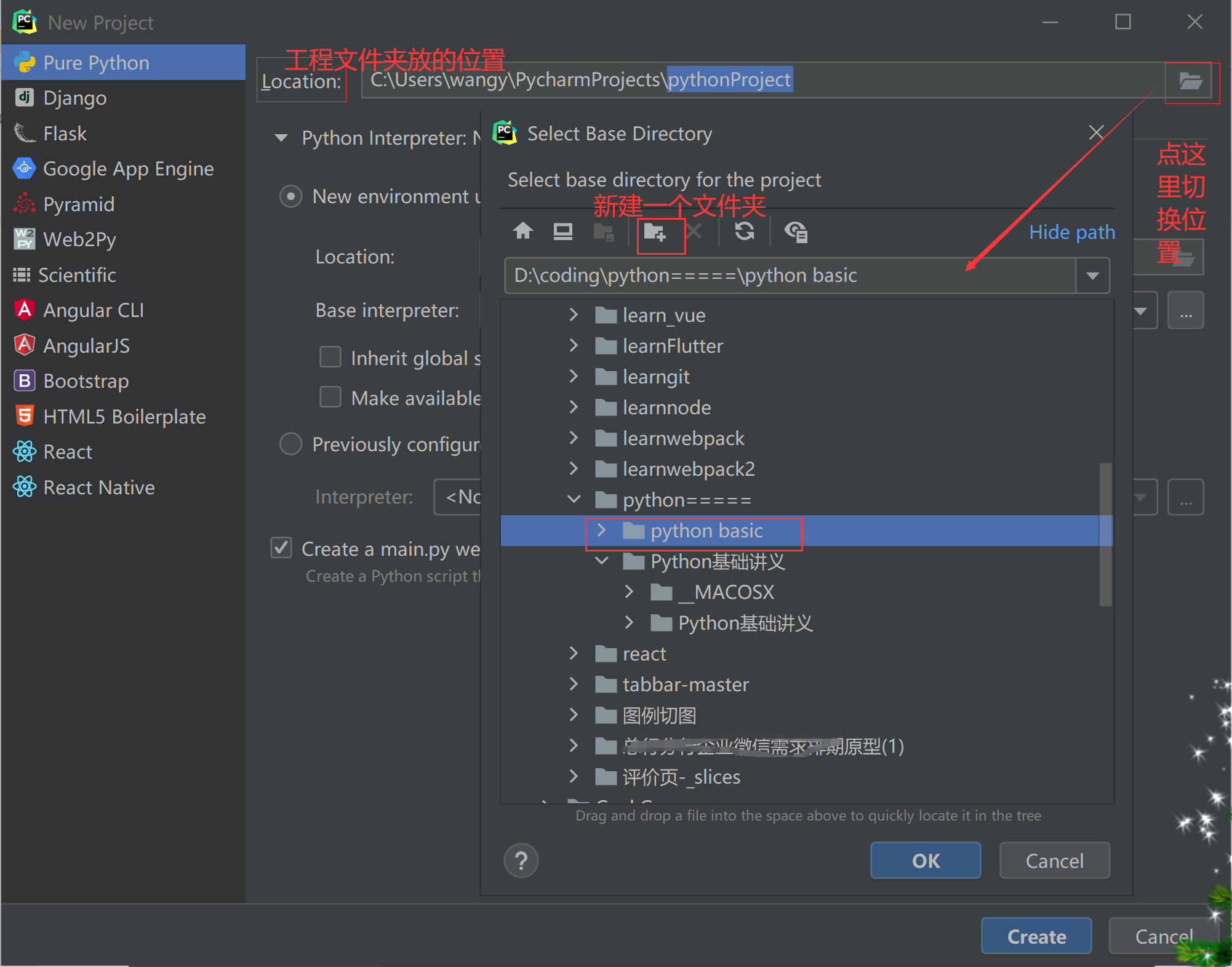
Task: Click the Delete (X) toolbar icon
Action: [694, 231]
